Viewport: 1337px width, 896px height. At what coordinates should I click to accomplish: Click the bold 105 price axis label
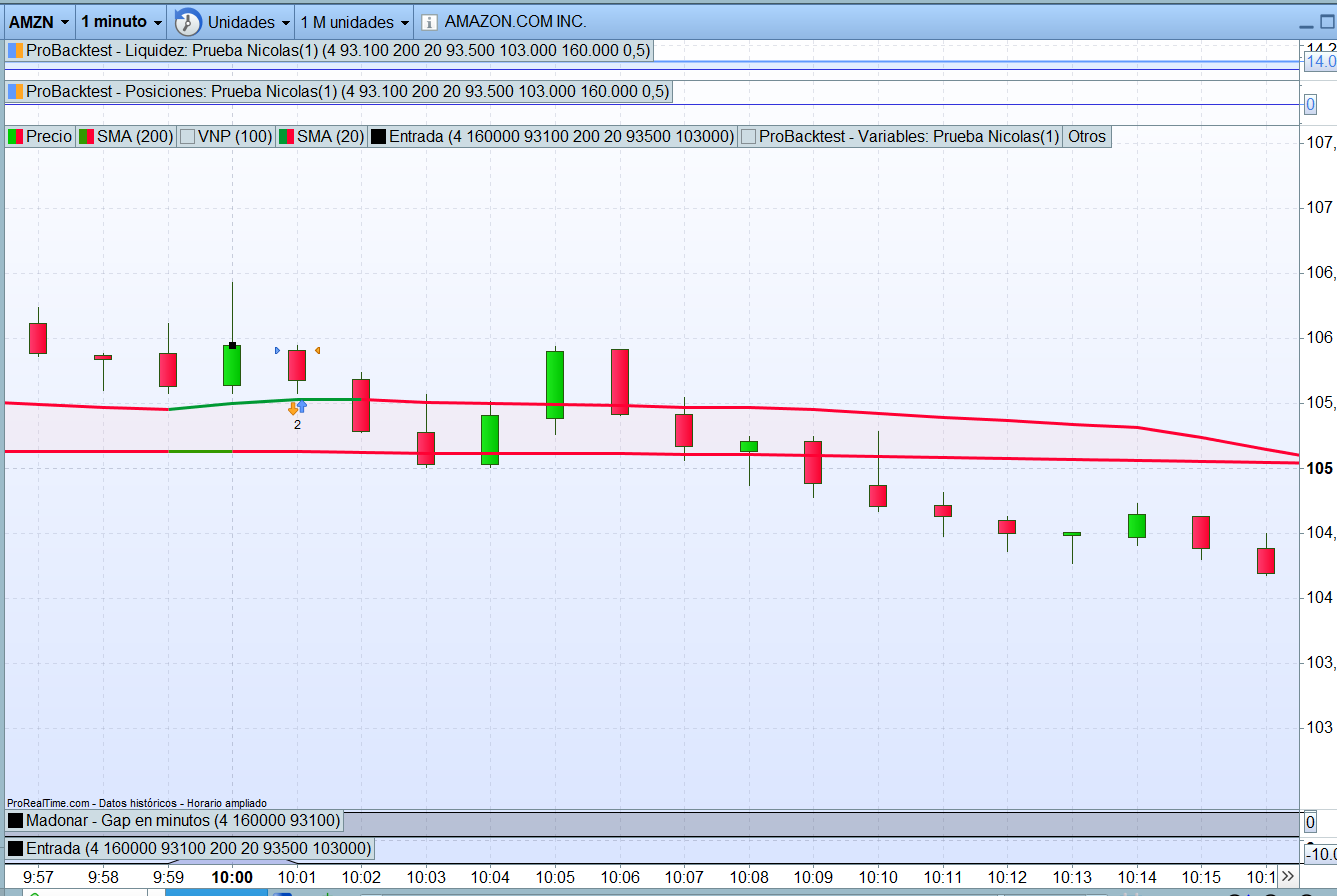tap(1319, 468)
